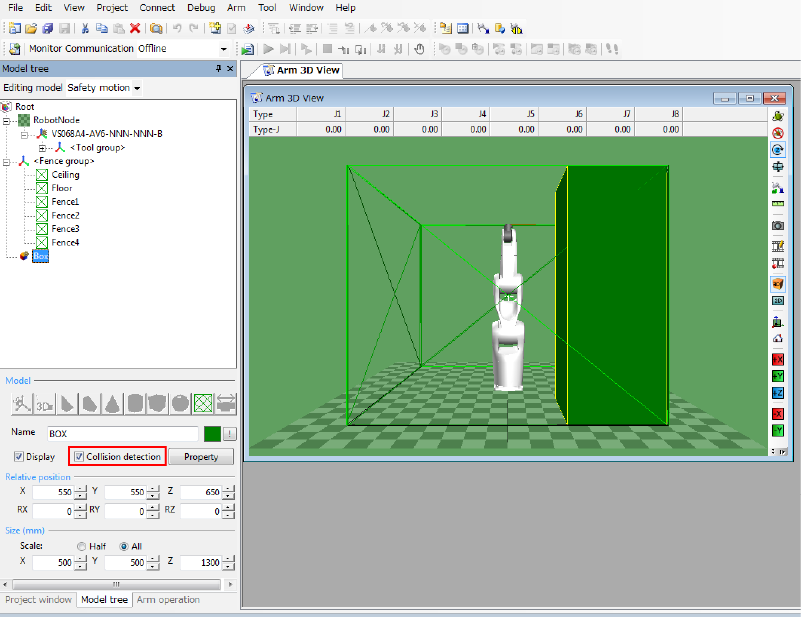Screen dimensions: 801x618
Task: Open the Editing model Safety motion dropdown
Action: click(x=136, y=88)
